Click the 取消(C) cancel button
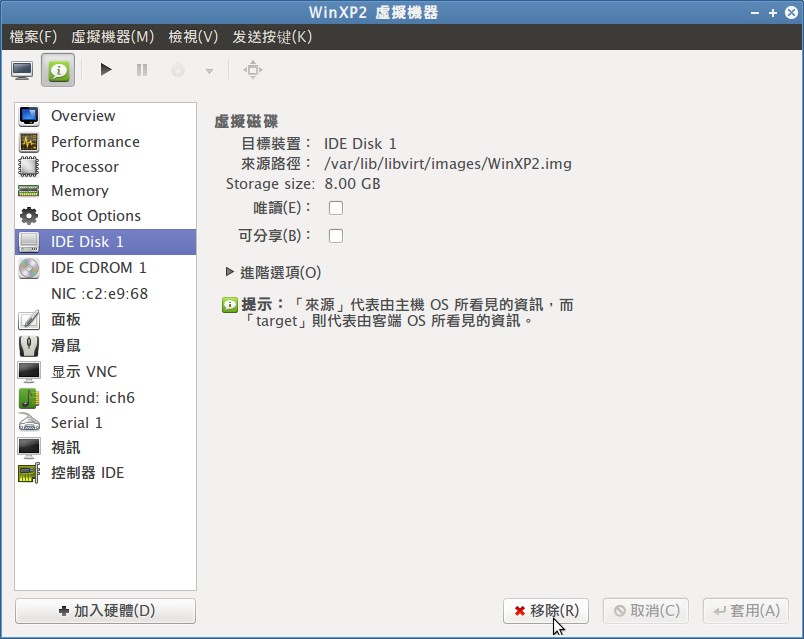The width and height of the screenshot is (804, 639). pyautogui.click(x=646, y=611)
